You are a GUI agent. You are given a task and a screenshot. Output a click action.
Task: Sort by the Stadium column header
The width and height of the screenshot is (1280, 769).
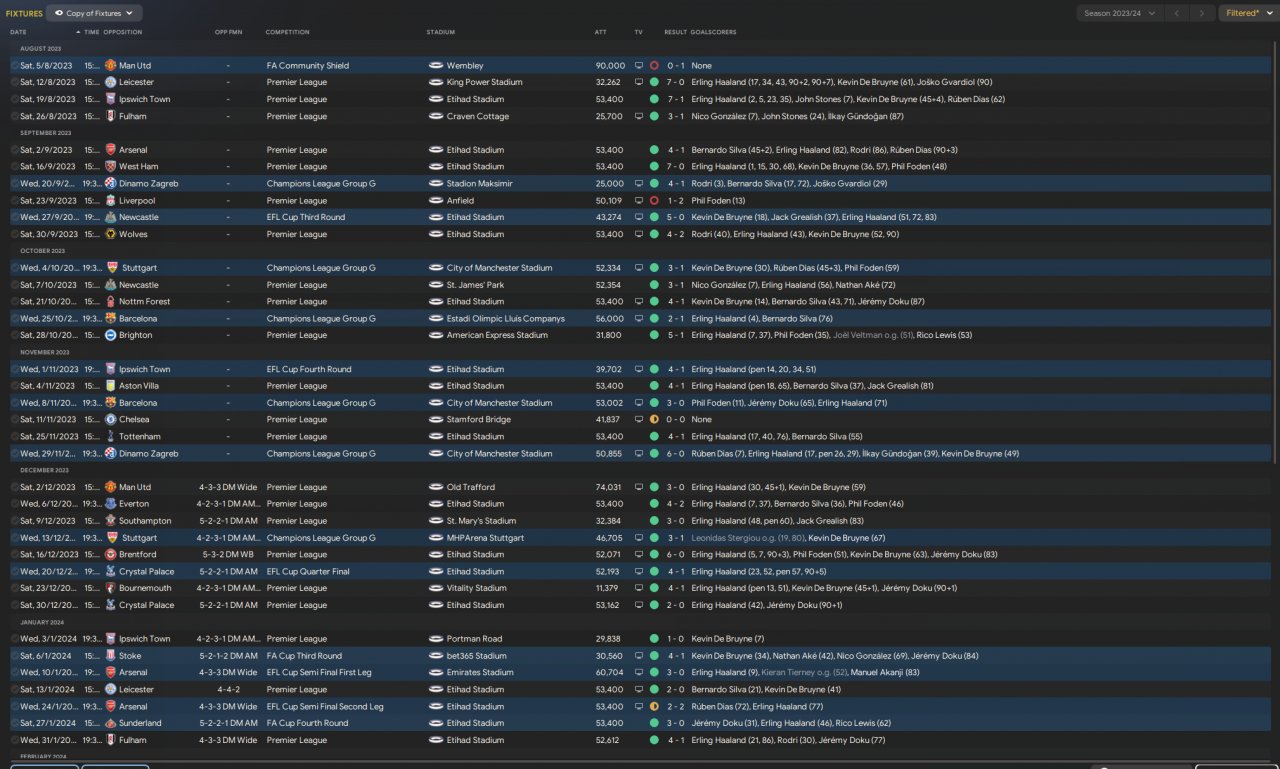pyautogui.click(x=441, y=32)
